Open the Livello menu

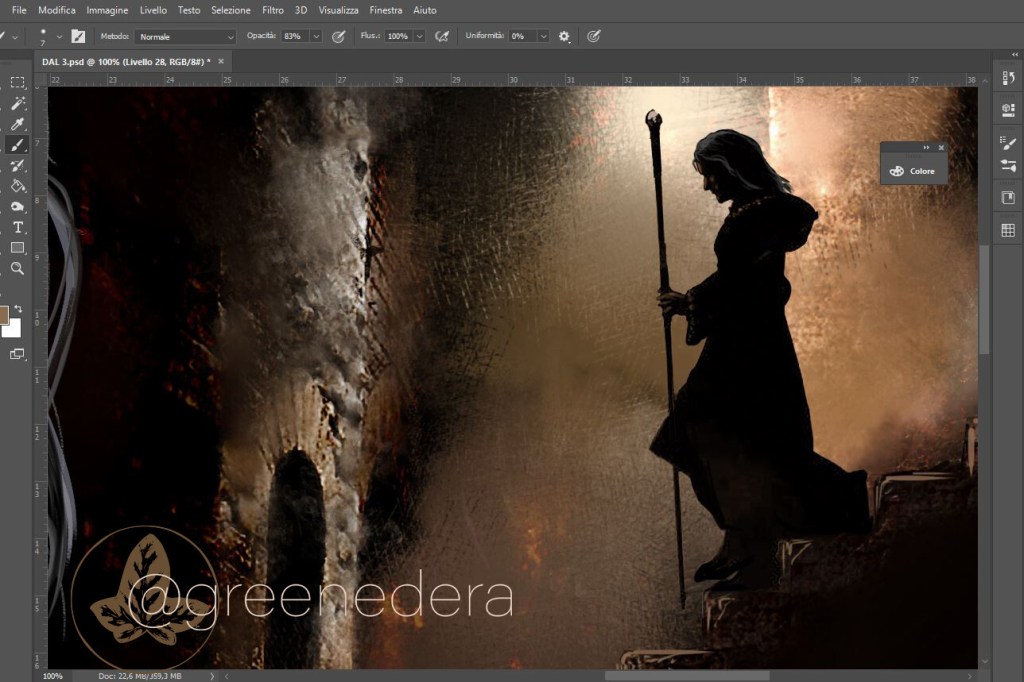pyautogui.click(x=153, y=10)
